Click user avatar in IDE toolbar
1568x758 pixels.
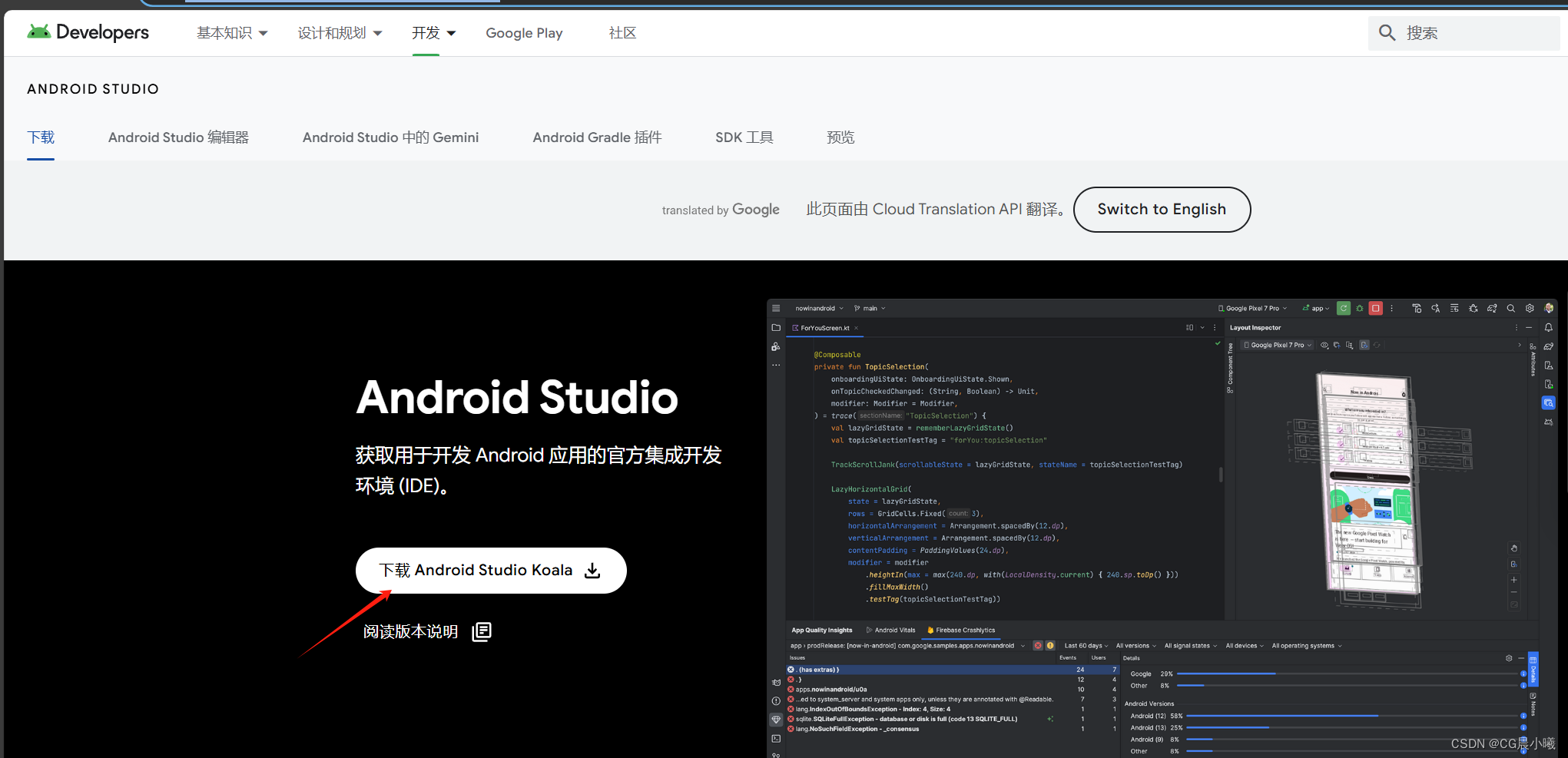click(1549, 308)
